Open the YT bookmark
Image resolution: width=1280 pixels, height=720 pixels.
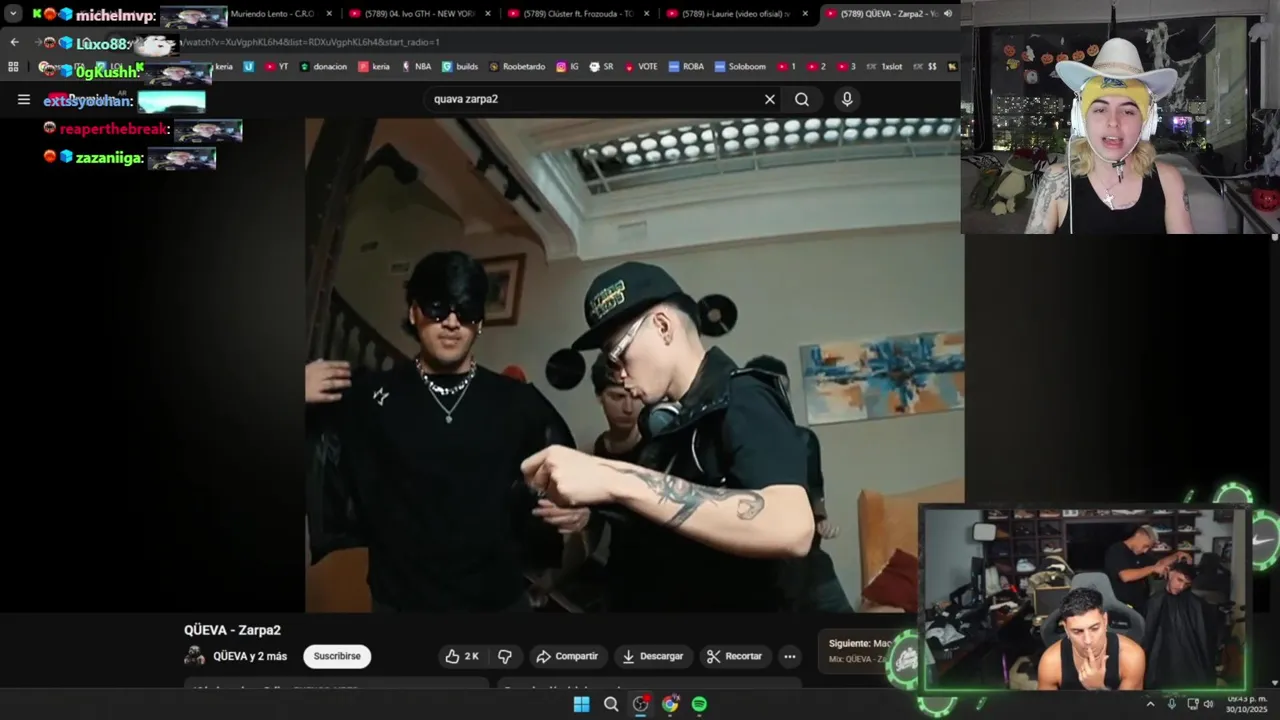click(x=277, y=67)
